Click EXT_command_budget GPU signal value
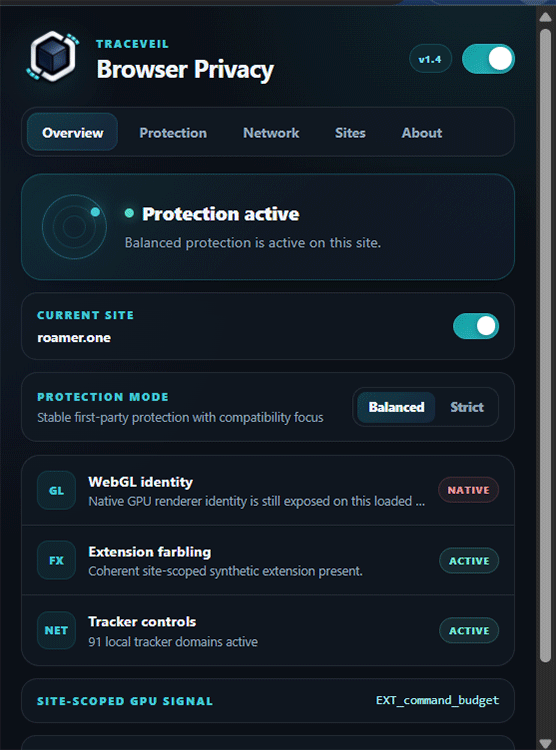The image size is (556, 750). pos(437,700)
